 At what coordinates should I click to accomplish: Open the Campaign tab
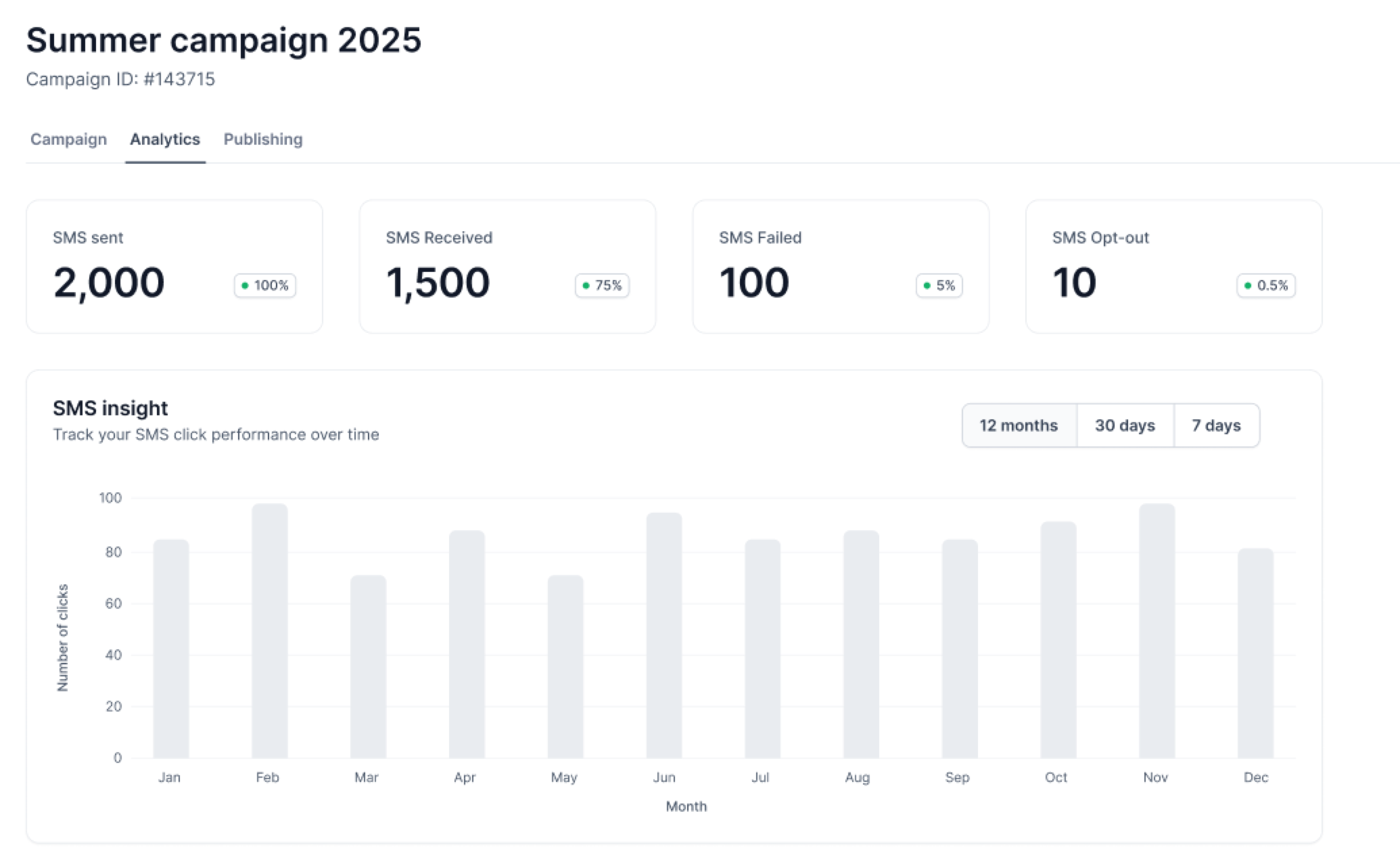(68, 139)
